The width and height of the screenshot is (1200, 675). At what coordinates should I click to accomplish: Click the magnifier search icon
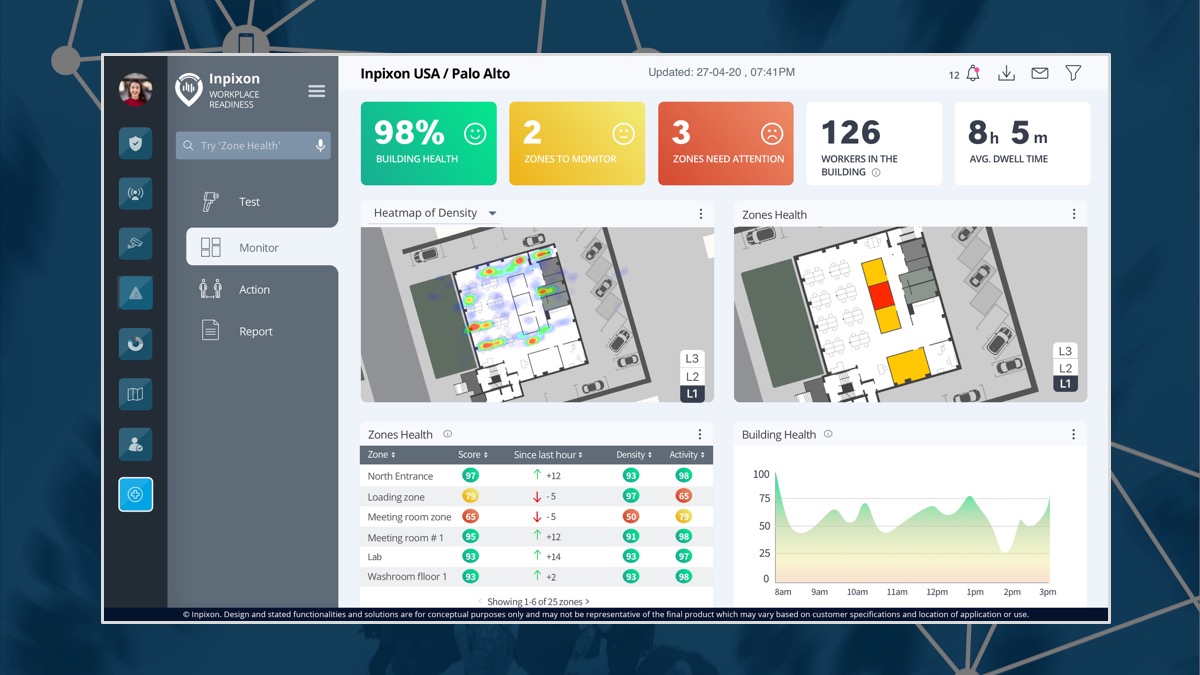pyautogui.click(x=188, y=146)
